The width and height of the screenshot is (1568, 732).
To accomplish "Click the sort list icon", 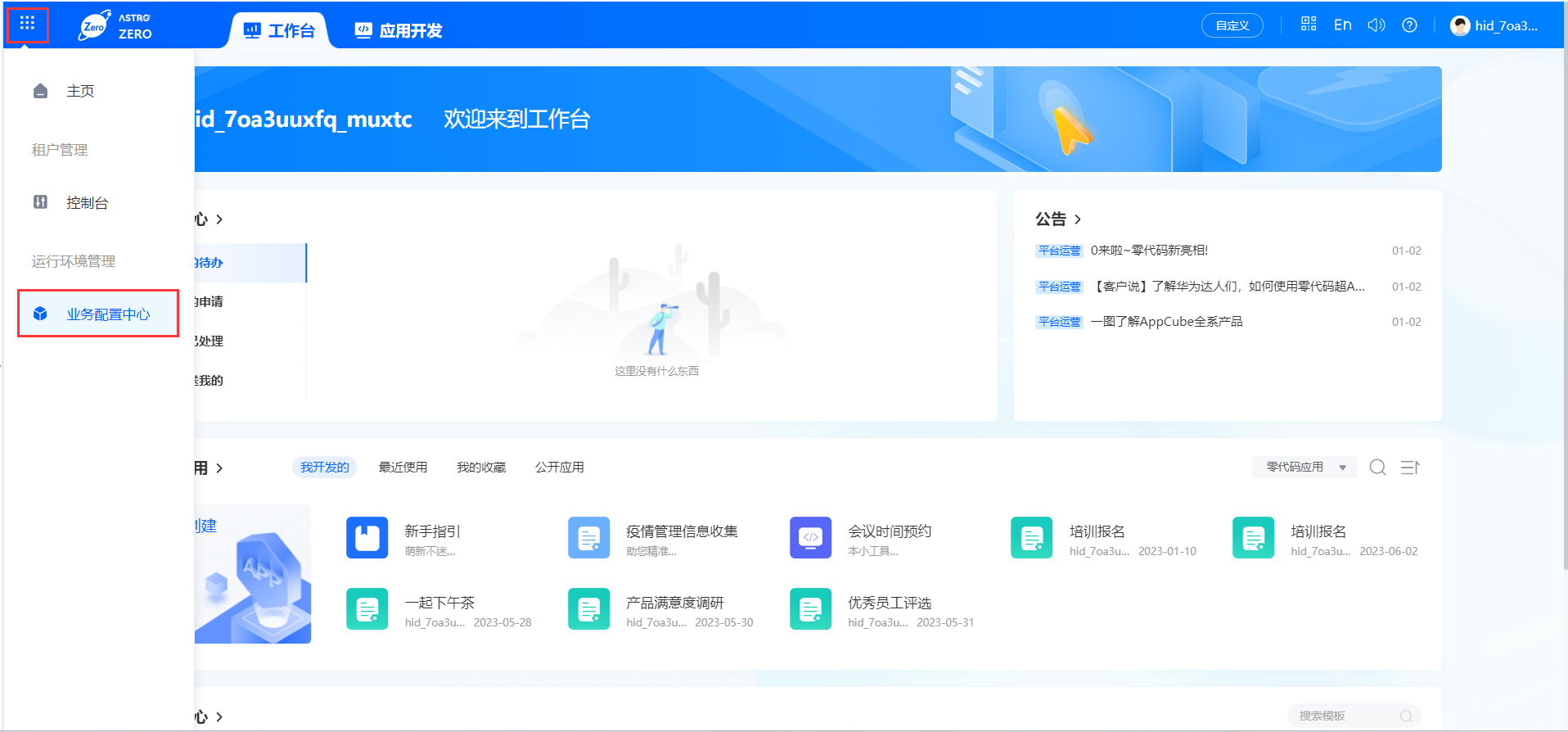I will 1410,467.
